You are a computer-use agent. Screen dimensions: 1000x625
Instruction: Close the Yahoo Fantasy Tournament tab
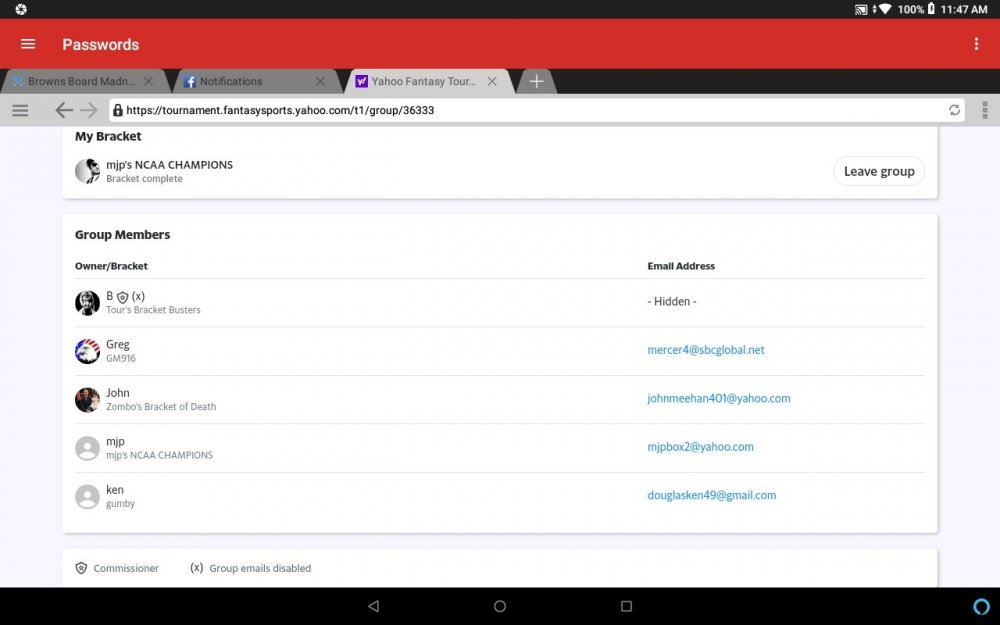(492, 82)
